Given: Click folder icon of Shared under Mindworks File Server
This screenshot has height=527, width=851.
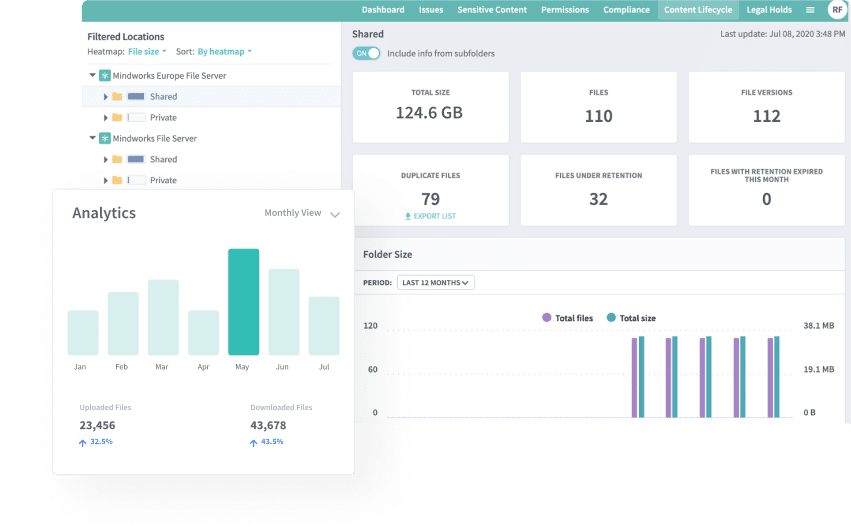Looking at the screenshot, I should pyautogui.click(x=117, y=159).
